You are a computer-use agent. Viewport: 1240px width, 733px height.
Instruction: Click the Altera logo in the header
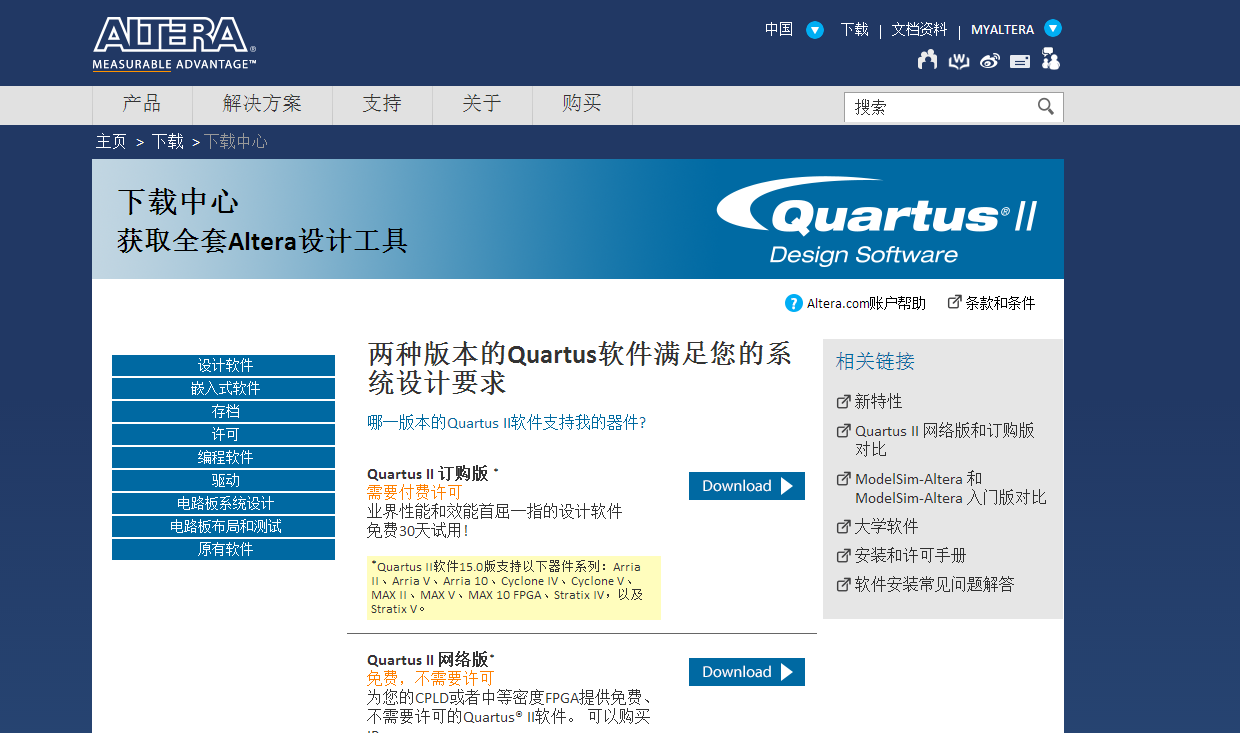click(x=175, y=43)
